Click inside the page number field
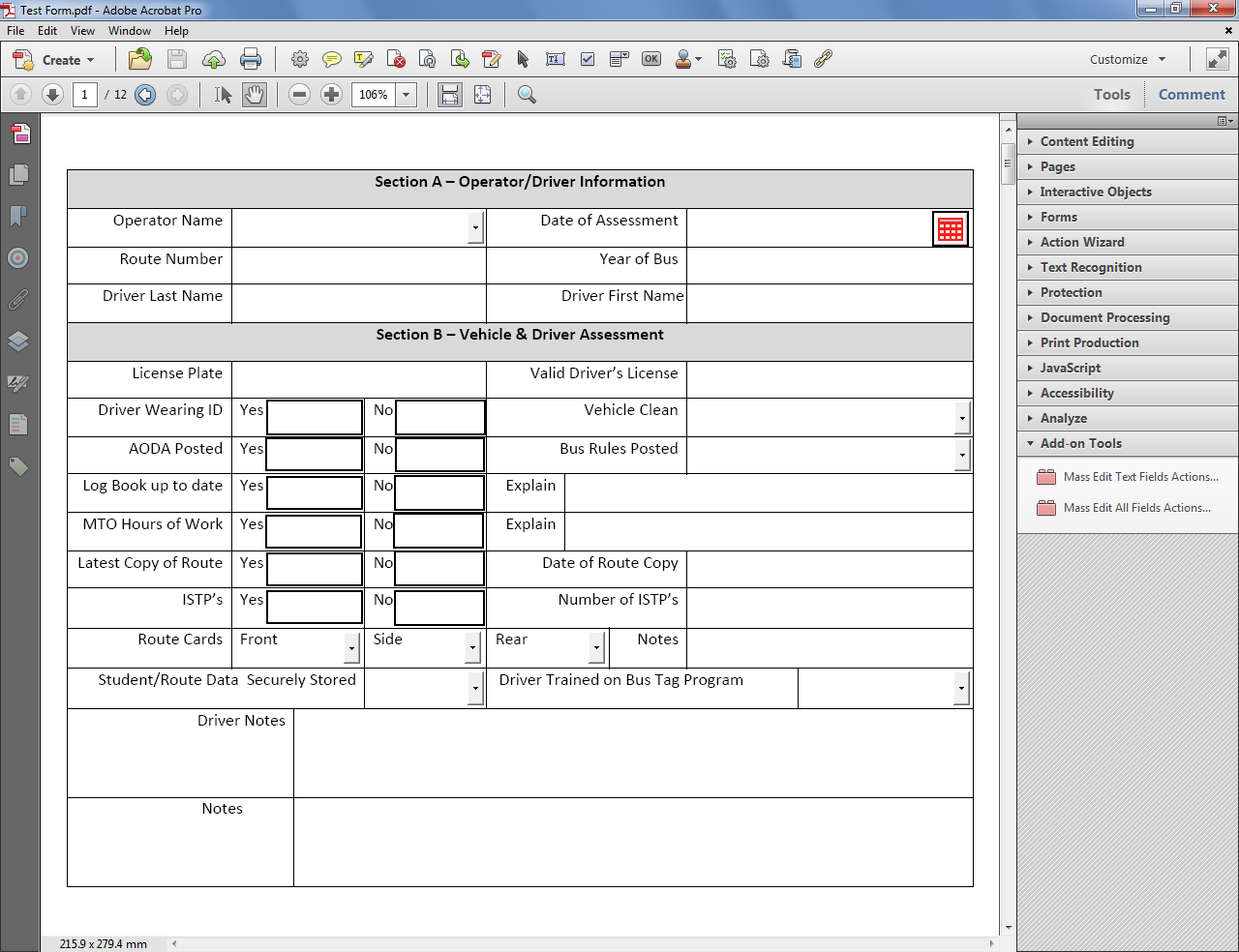 point(84,94)
